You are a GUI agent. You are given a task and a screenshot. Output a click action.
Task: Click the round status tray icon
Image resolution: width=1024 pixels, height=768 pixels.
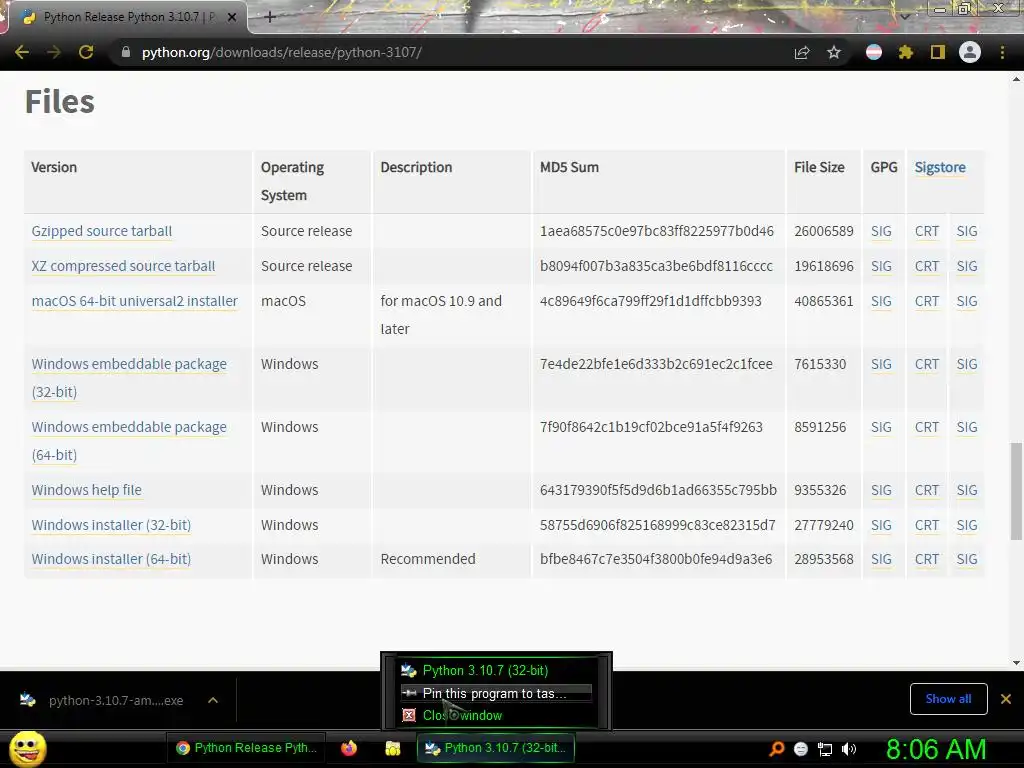point(801,749)
